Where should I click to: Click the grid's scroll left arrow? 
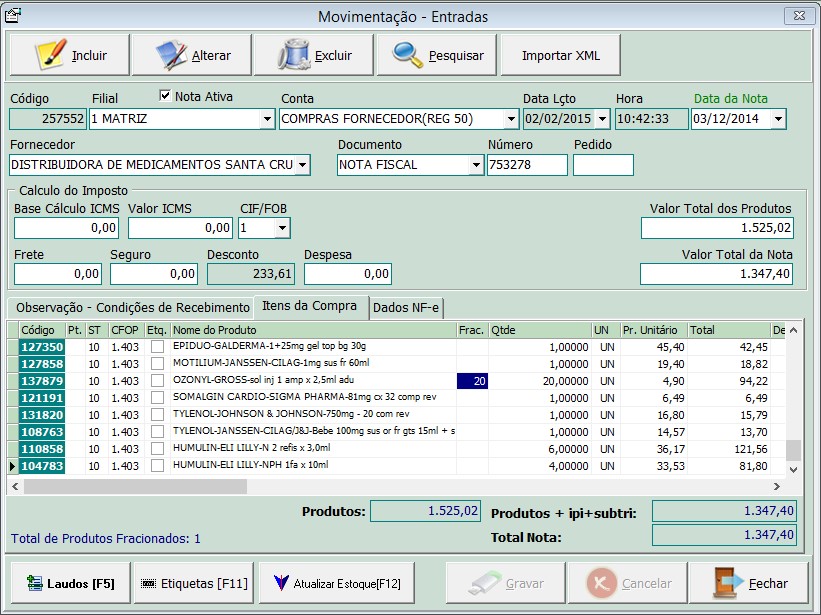[15, 486]
